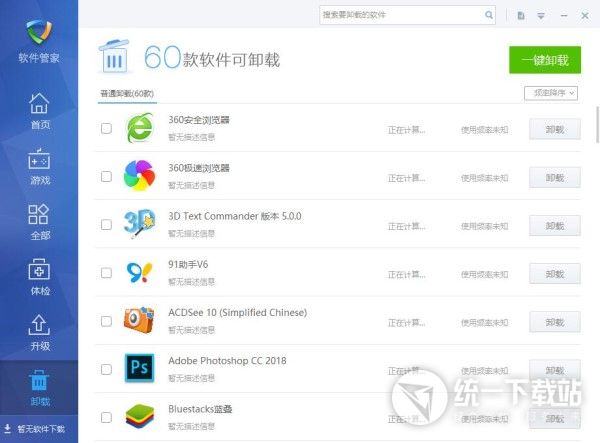Click the ACDSee 10 app icon
Viewport: 600px width, 443px height.
(x=139, y=319)
